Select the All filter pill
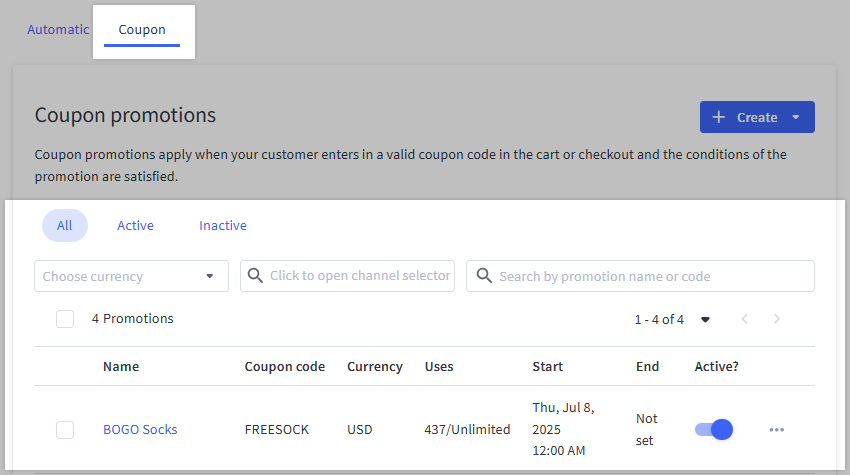 pyautogui.click(x=64, y=226)
